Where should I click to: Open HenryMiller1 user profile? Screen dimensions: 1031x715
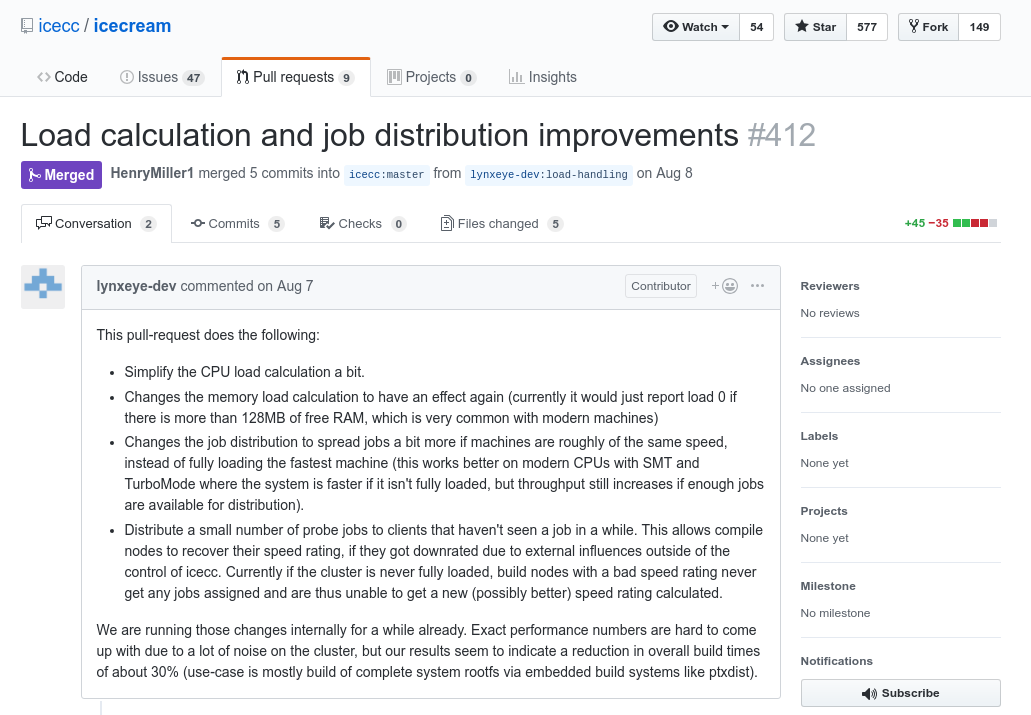coord(152,173)
